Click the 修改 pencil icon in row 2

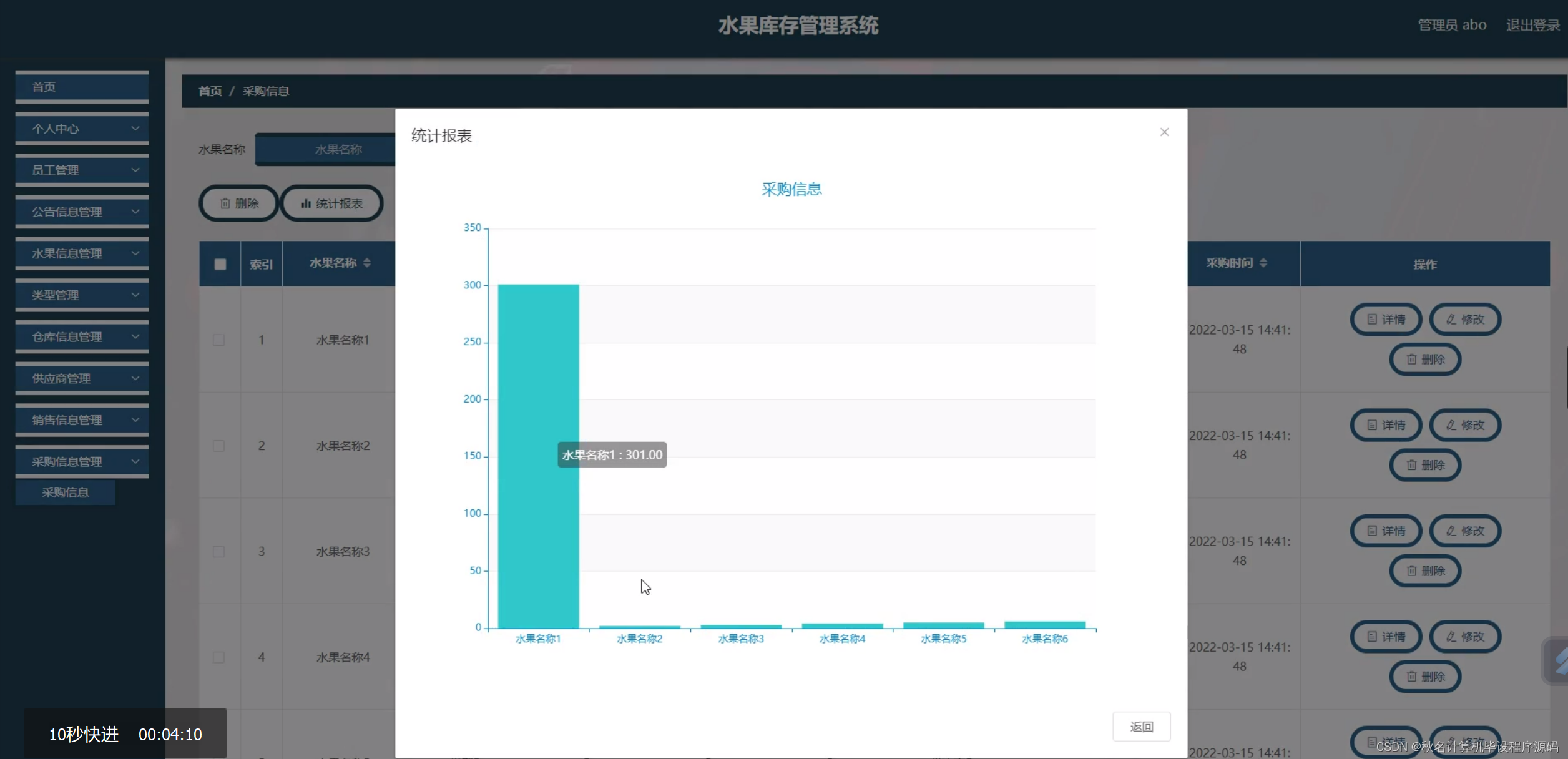(x=1451, y=425)
